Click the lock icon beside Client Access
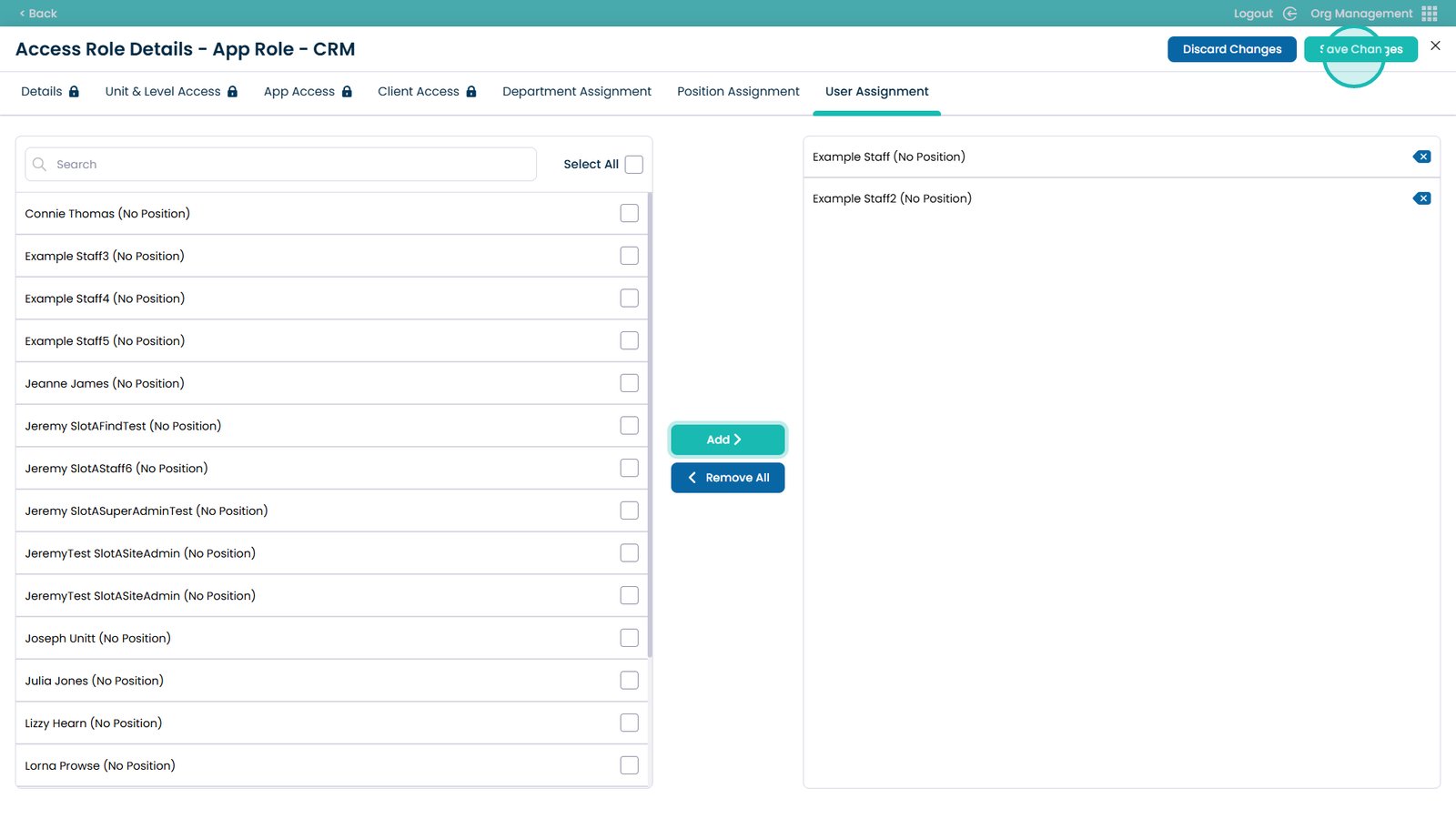 pyautogui.click(x=471, y=92)
